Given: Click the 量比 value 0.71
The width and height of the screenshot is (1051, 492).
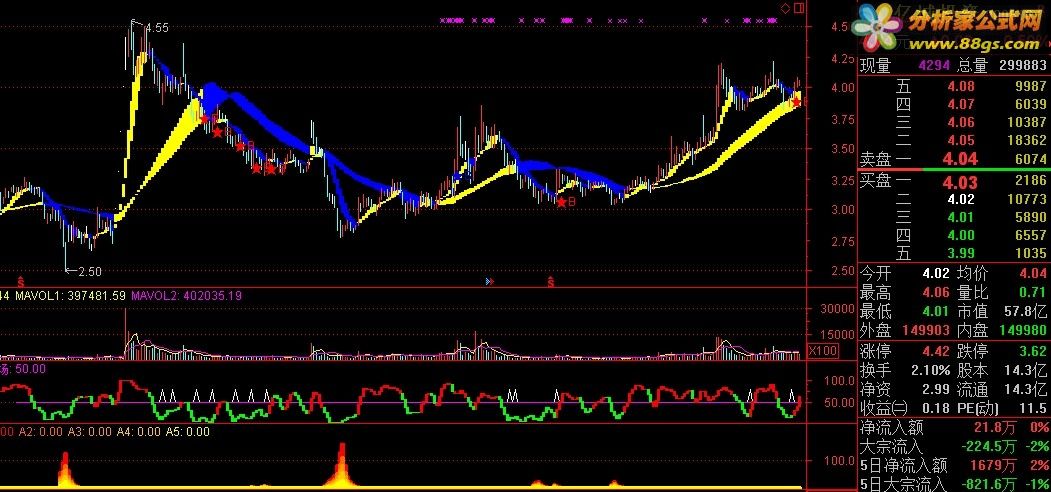Looking at the screenshot, I should [x=1032, y=292].
